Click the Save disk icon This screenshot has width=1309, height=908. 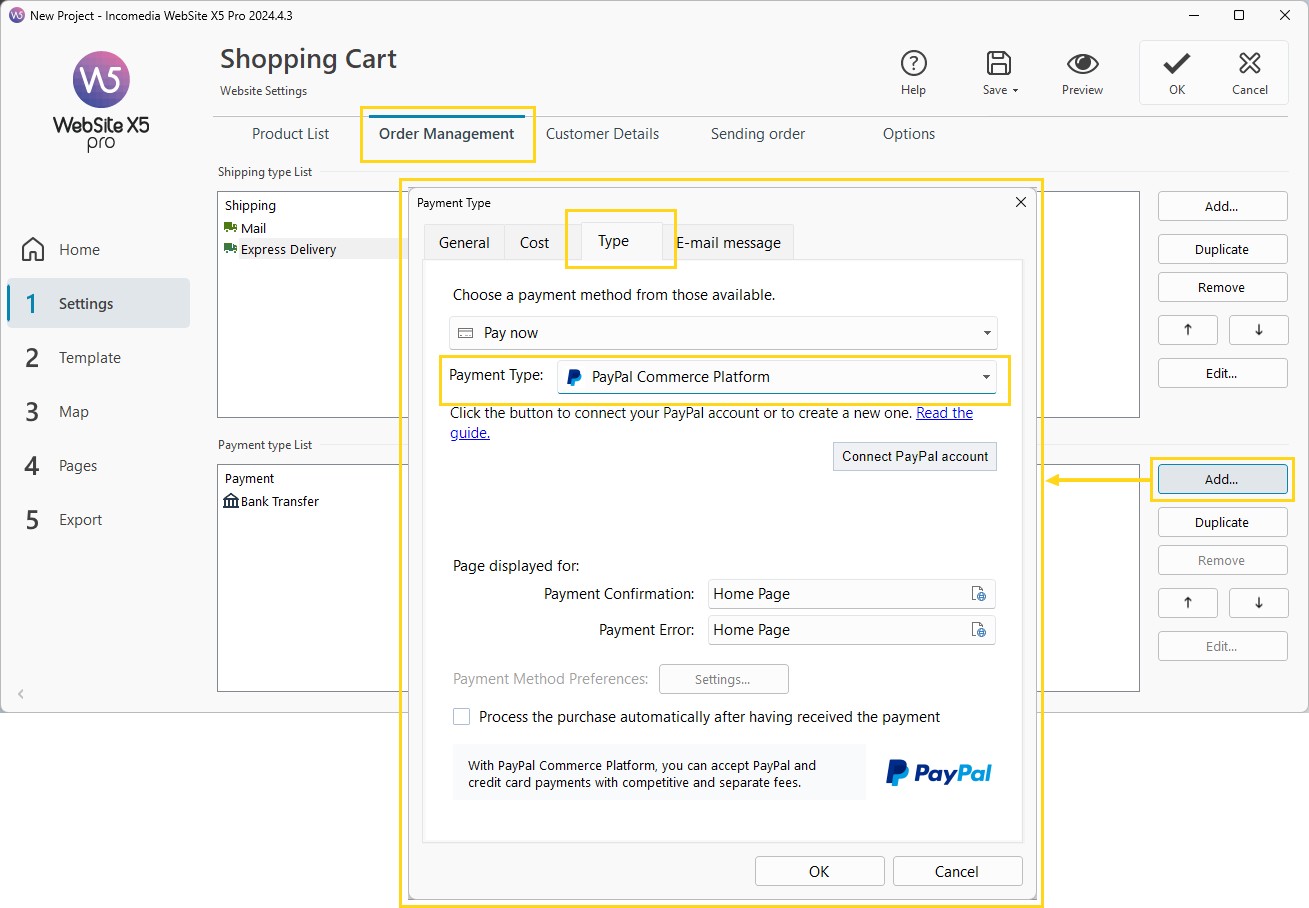(x=998, y=64)
